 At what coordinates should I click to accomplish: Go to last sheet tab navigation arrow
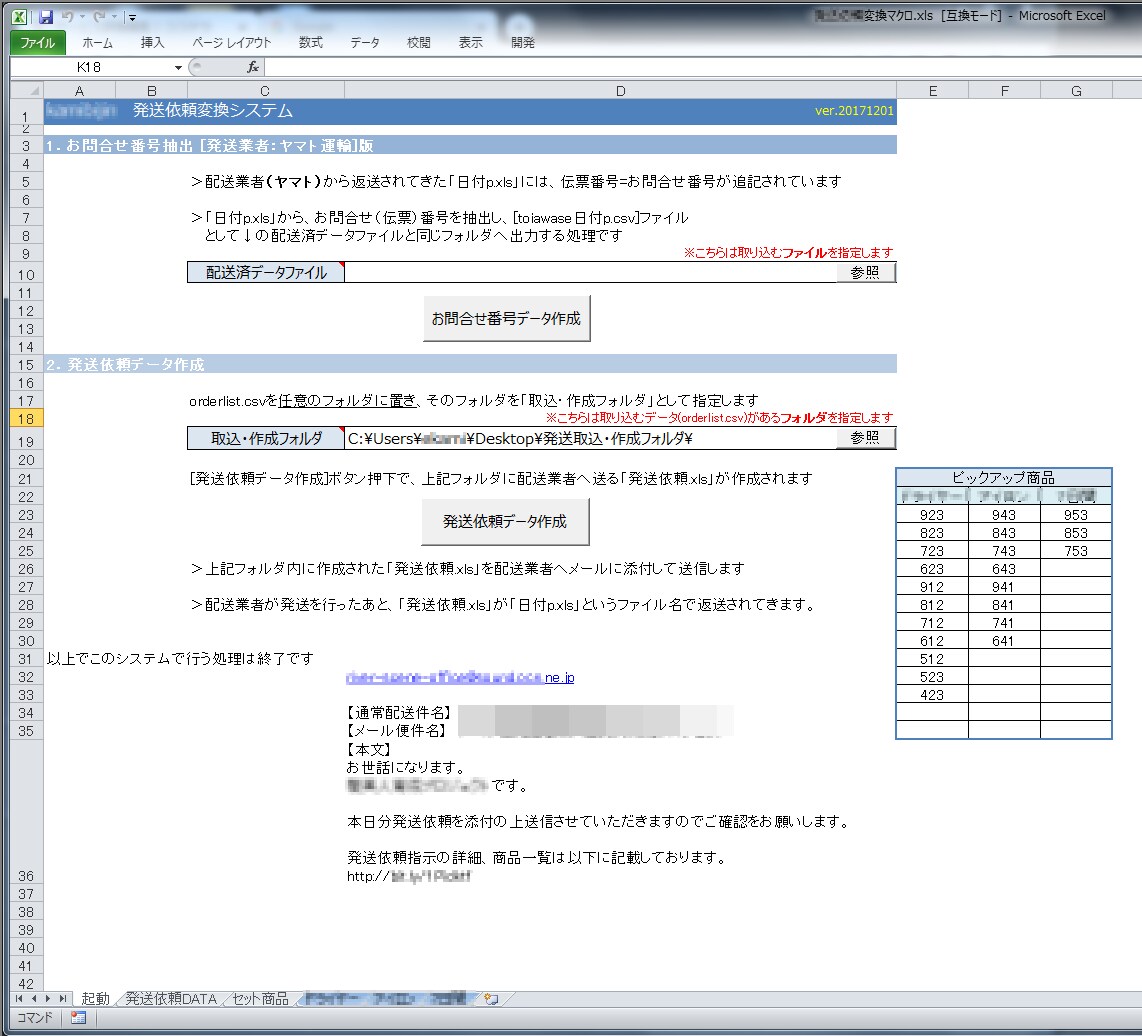[x=63, y=998]
